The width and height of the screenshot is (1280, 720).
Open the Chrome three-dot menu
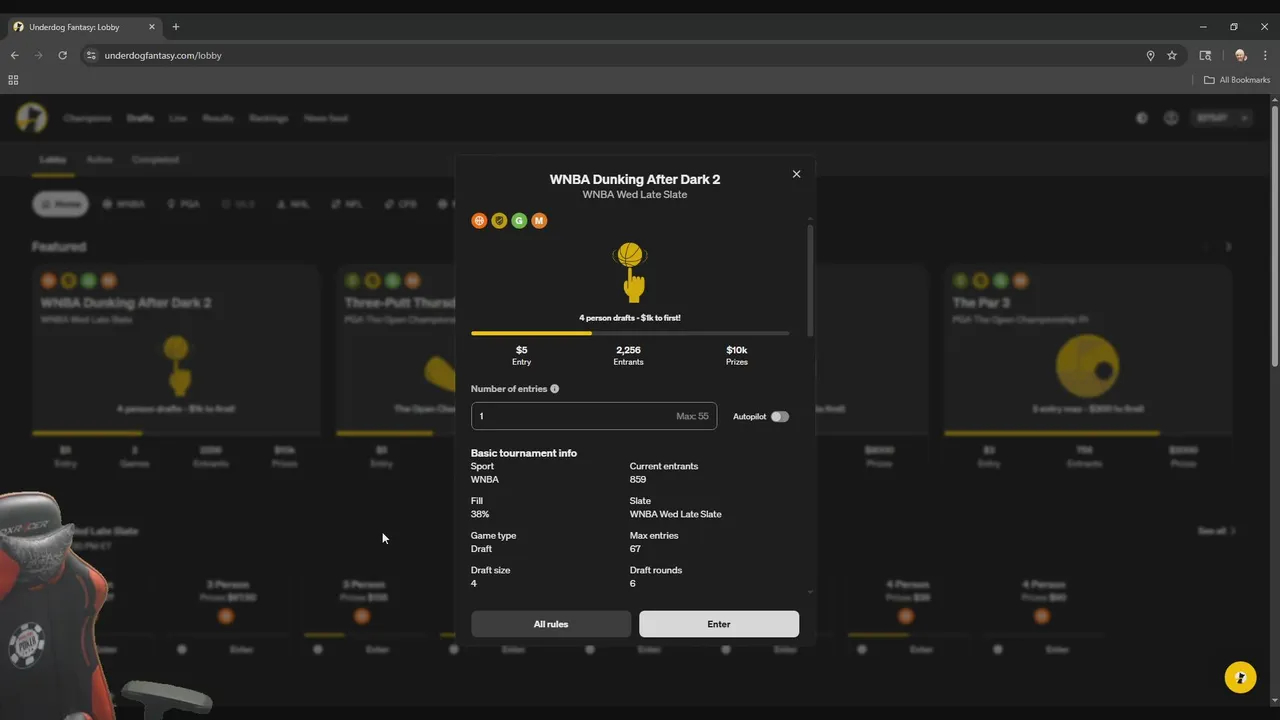coord(1265,55)
